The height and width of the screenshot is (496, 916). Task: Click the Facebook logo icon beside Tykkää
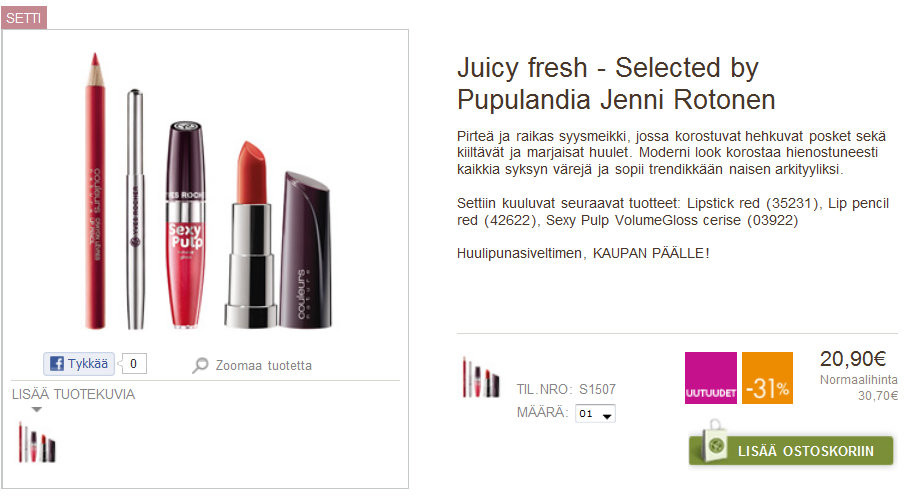(57, 363)
